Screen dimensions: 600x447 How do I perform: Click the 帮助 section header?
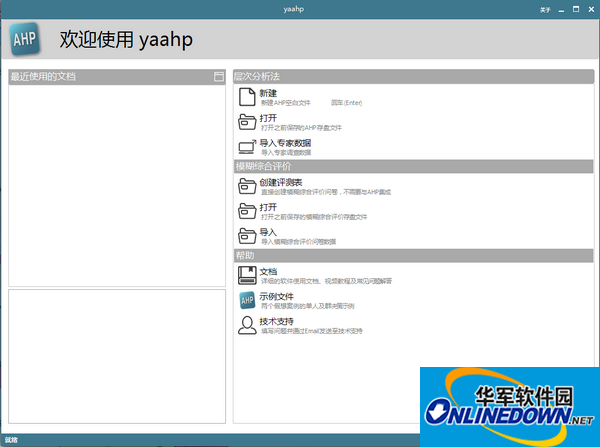pos(413,256)
